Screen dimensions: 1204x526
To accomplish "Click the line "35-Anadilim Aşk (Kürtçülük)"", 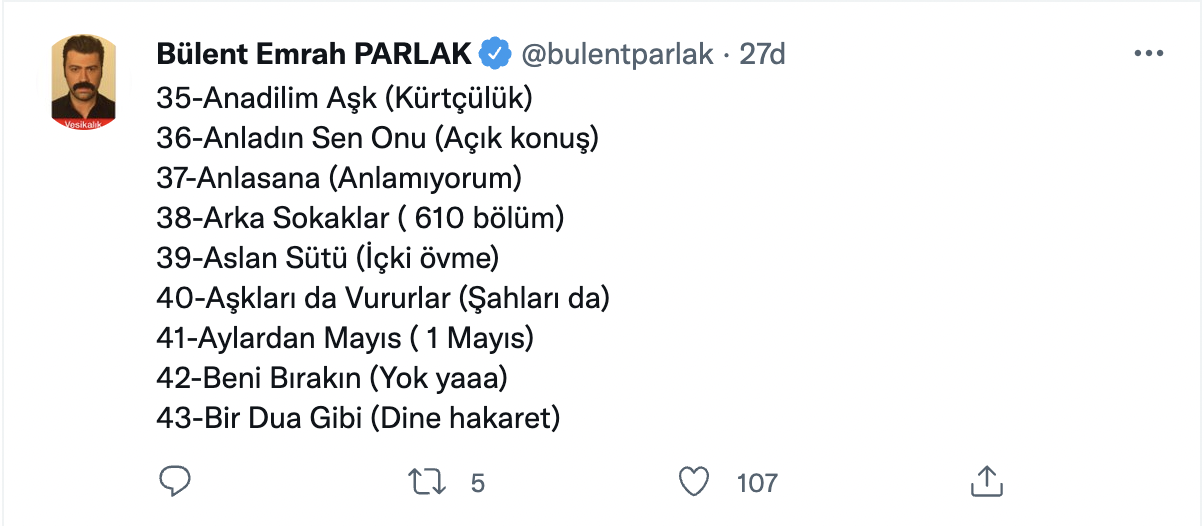I will click(344, 98).
